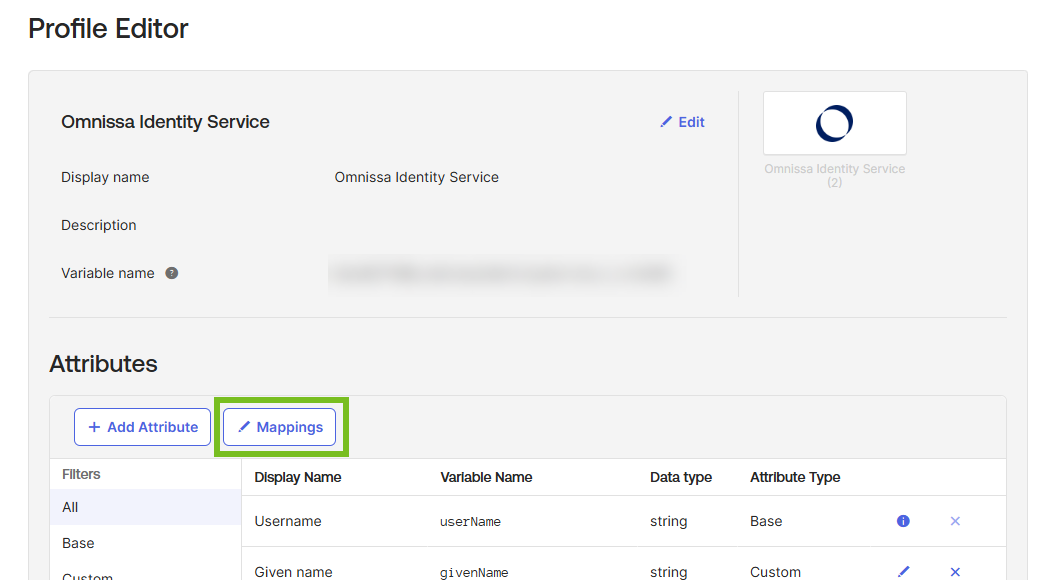Image resolution: width=1052 pixels, height=580 pixels.
Task: Click the Custom attribute type in Given name row
Action: tap(776, 572)
